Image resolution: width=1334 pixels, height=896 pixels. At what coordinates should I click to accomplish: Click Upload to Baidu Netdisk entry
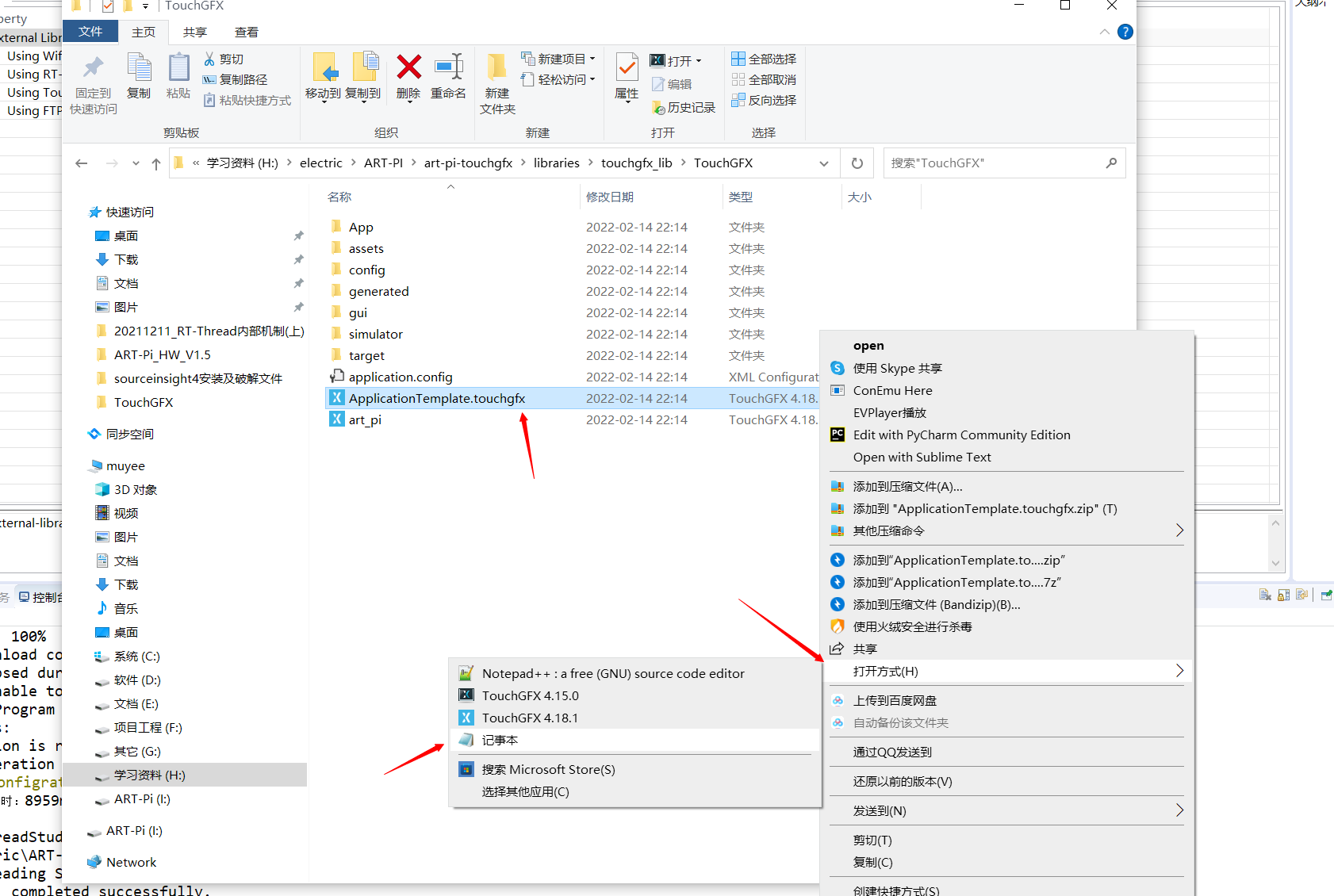coord(1006,701)
